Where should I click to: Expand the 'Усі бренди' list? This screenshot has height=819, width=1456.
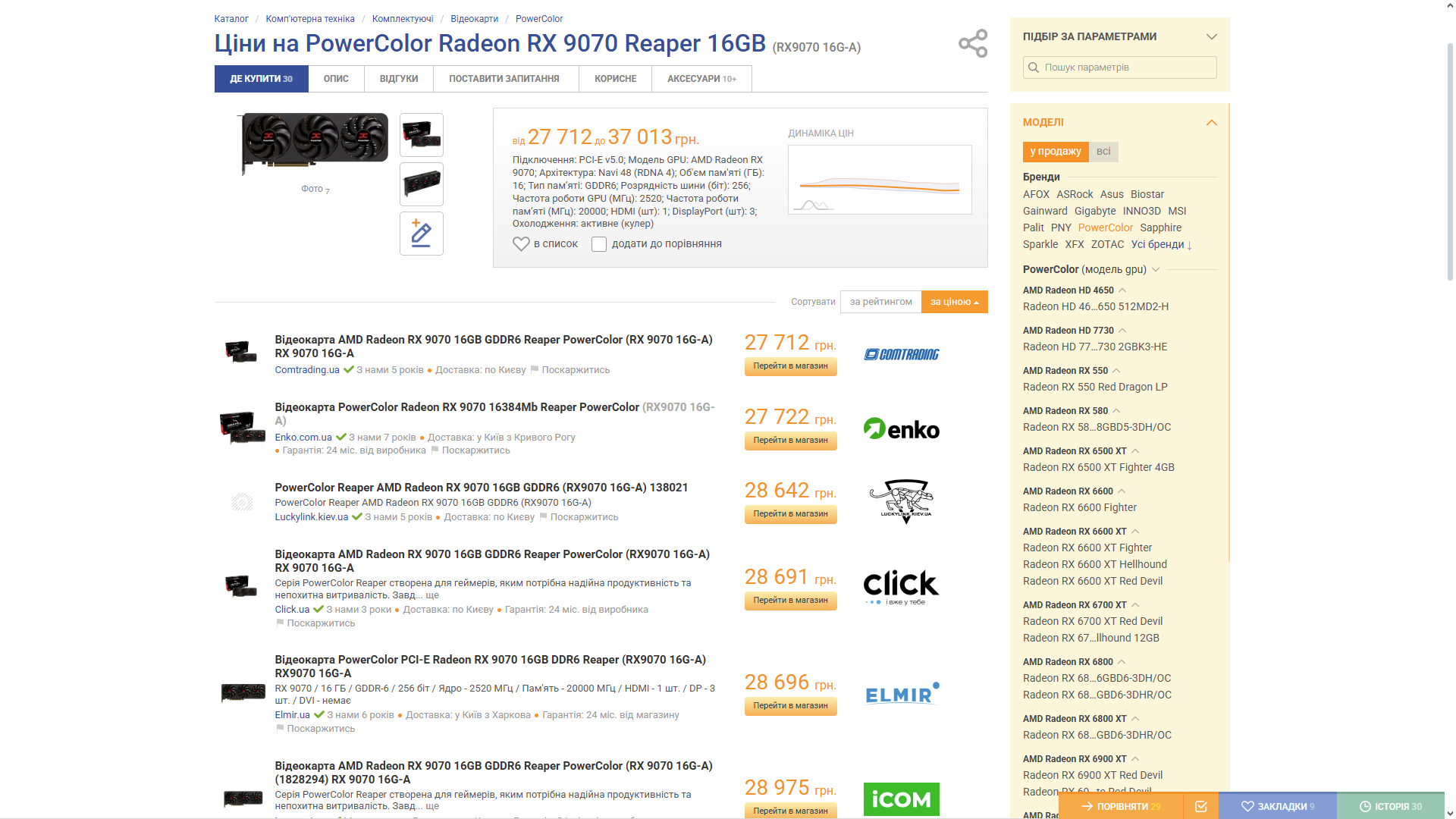click(x=1162, y=244)
